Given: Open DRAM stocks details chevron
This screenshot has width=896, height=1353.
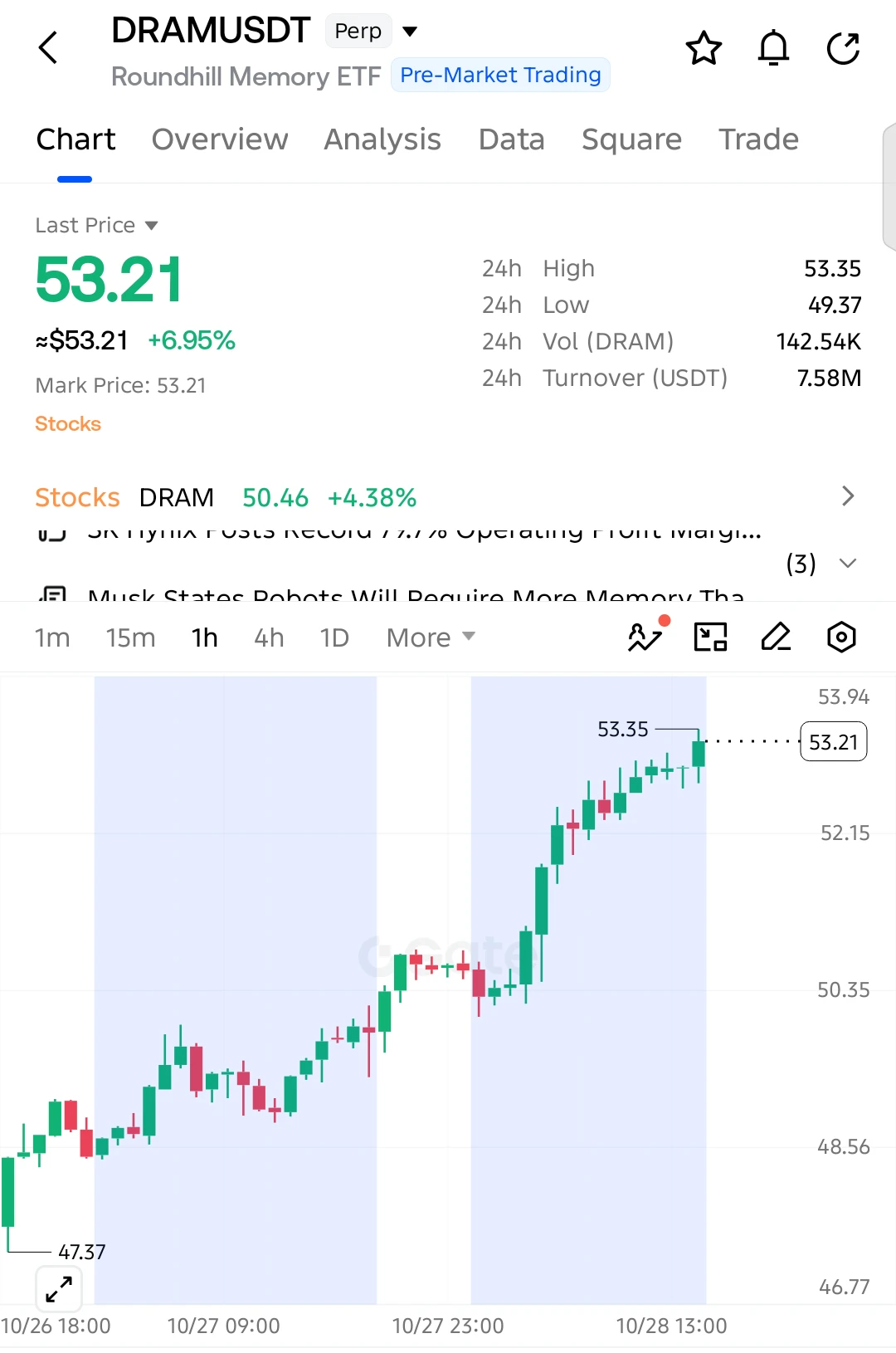Looking at the screenshot, I should click(x=847, y=496).
